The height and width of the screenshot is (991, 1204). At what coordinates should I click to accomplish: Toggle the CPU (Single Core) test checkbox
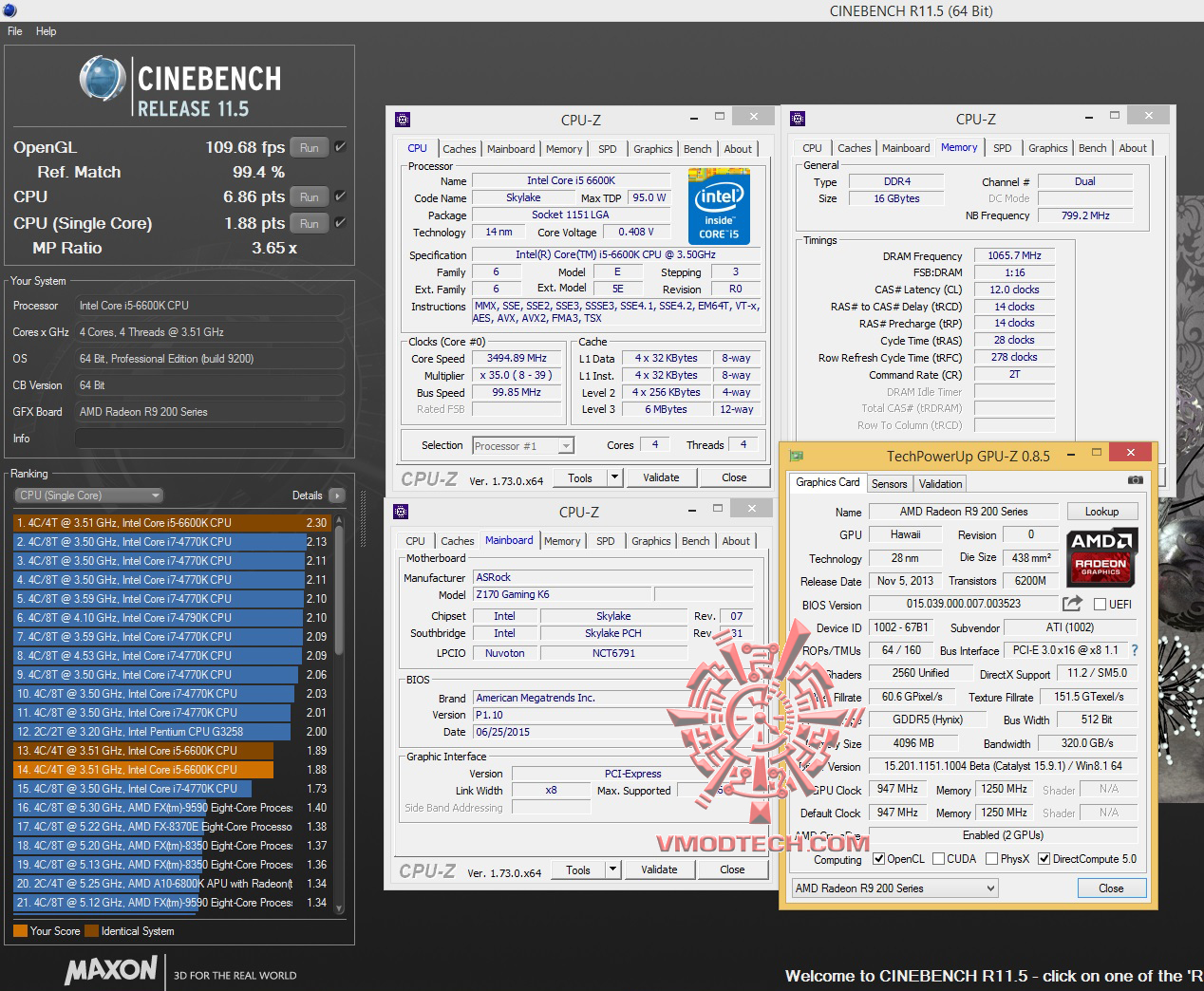pyautogui.click(x=340, y=223)
